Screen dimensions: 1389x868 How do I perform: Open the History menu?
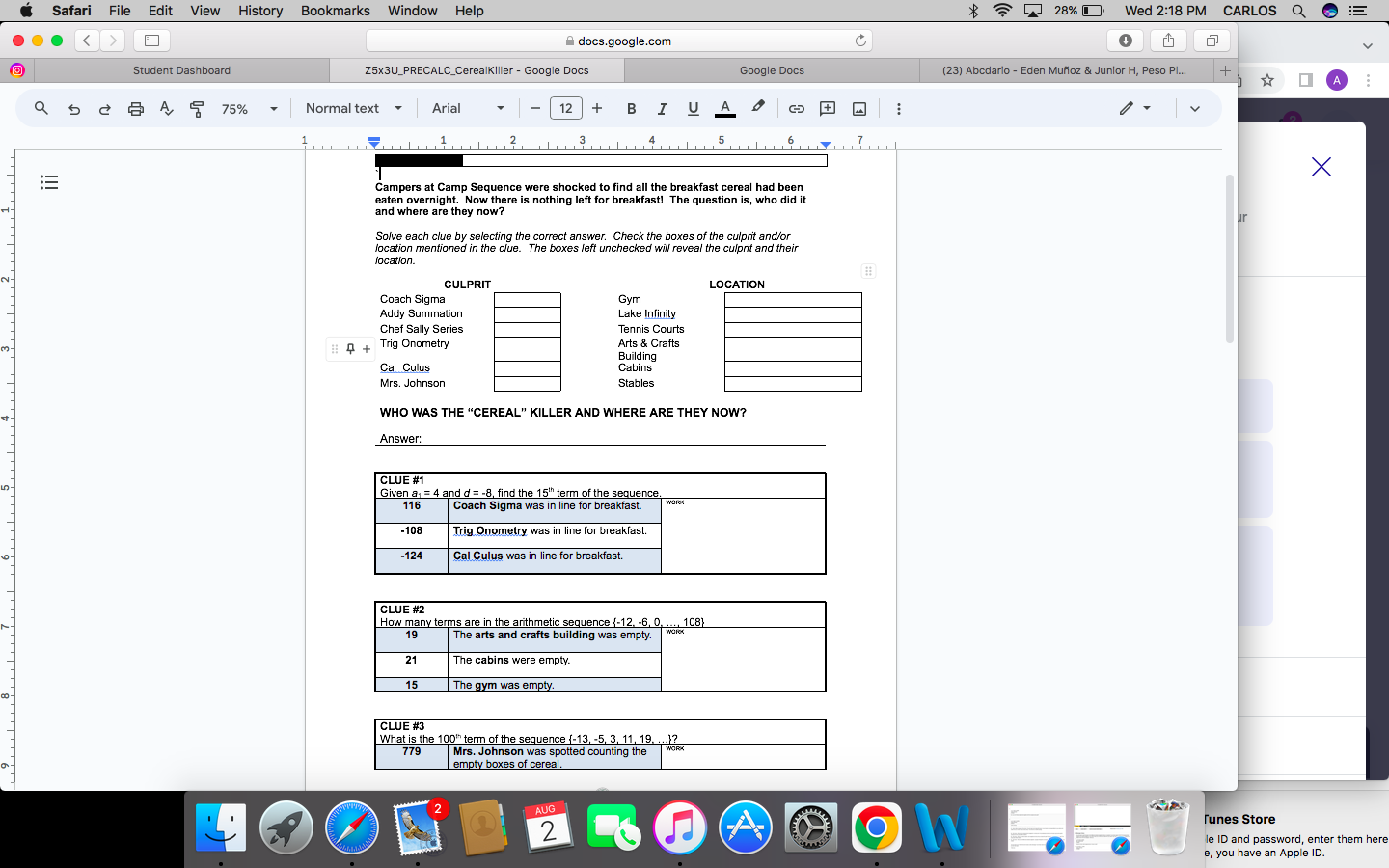tap(260, 11)
